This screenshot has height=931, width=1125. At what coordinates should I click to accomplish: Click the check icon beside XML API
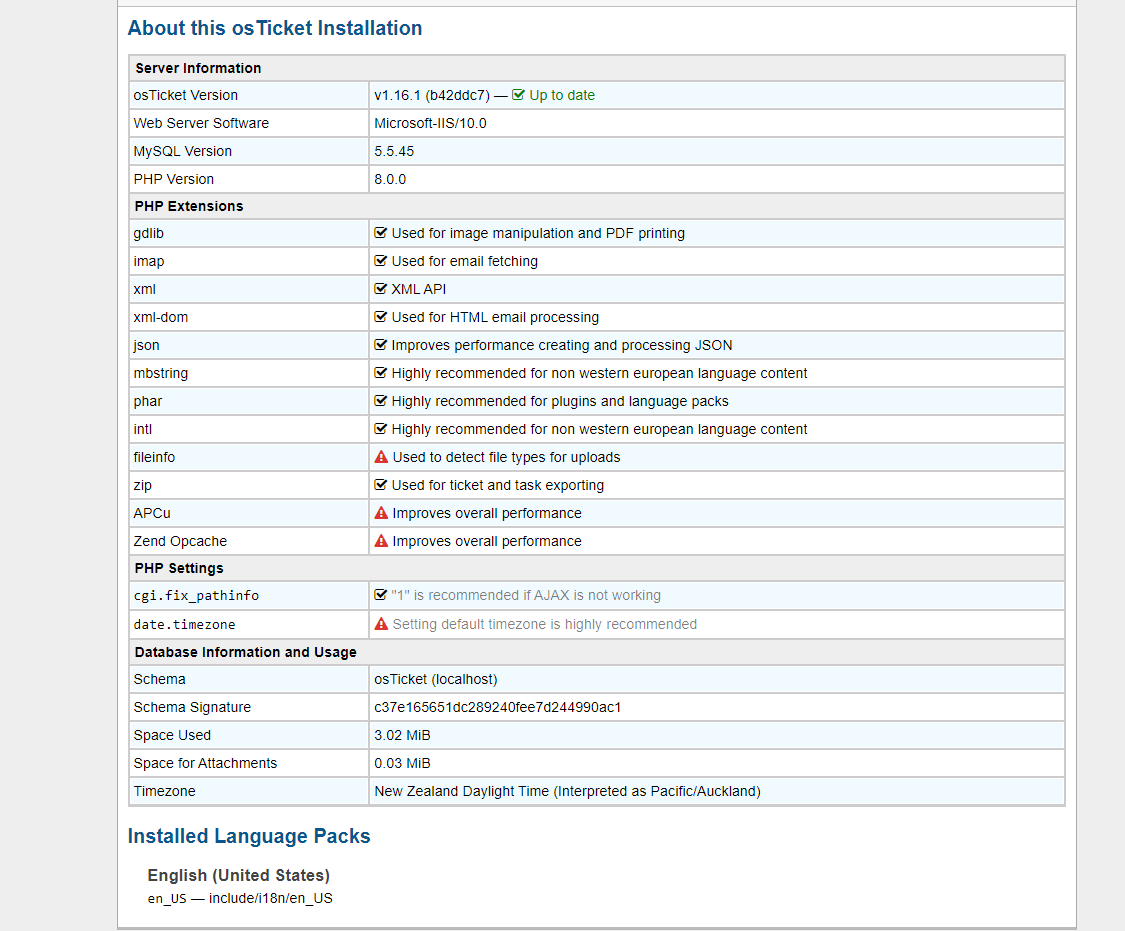[380, 288]
